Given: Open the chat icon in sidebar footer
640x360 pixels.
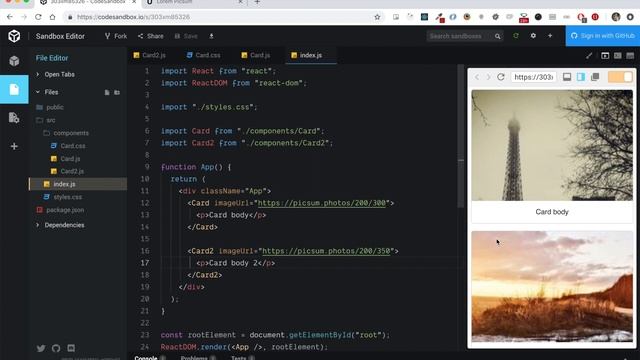Looking at the screenshot, I should pyautogui.click(x=71, y=348).
